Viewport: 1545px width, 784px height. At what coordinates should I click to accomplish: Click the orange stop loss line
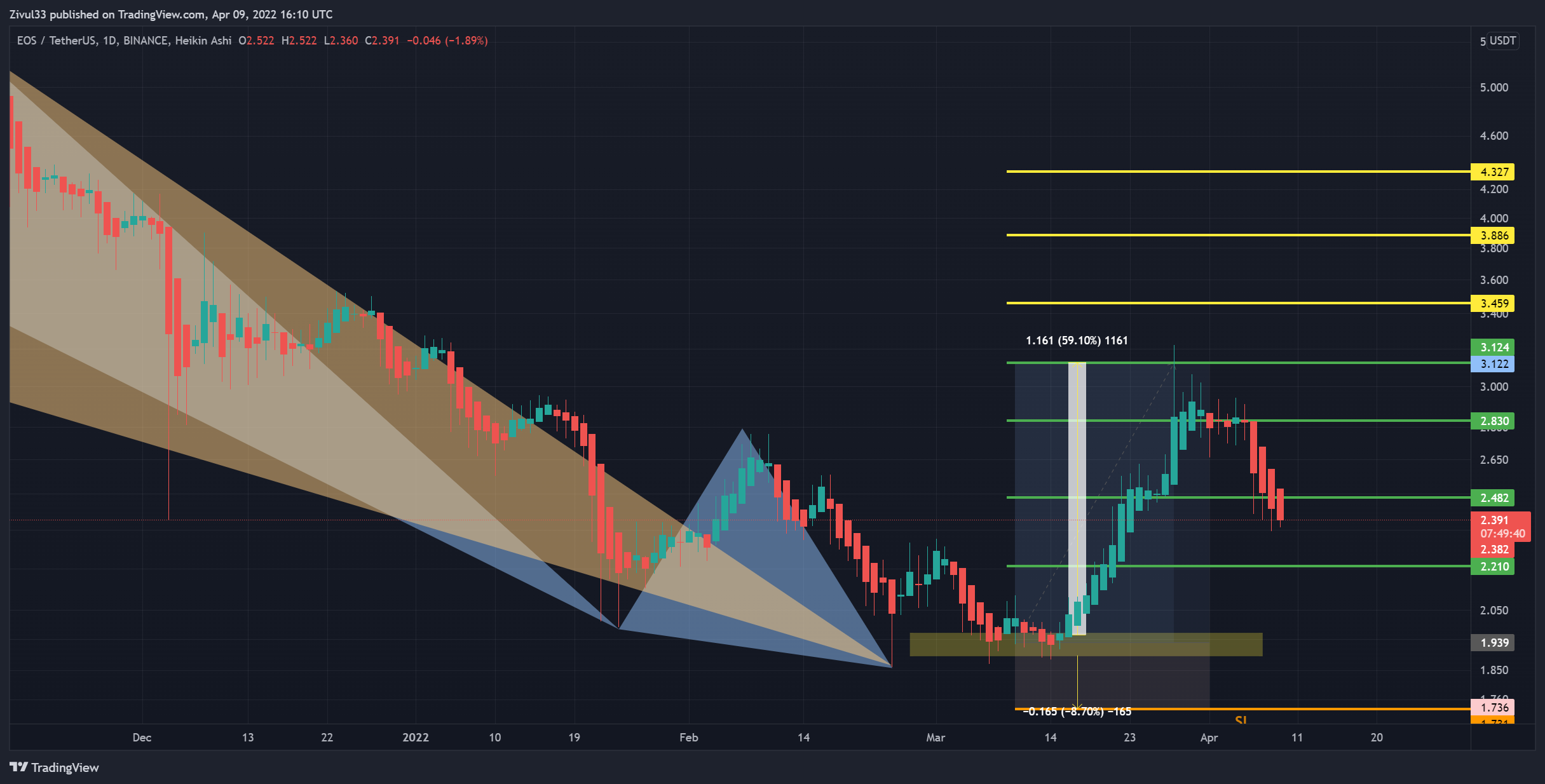tap(1242, 709)
